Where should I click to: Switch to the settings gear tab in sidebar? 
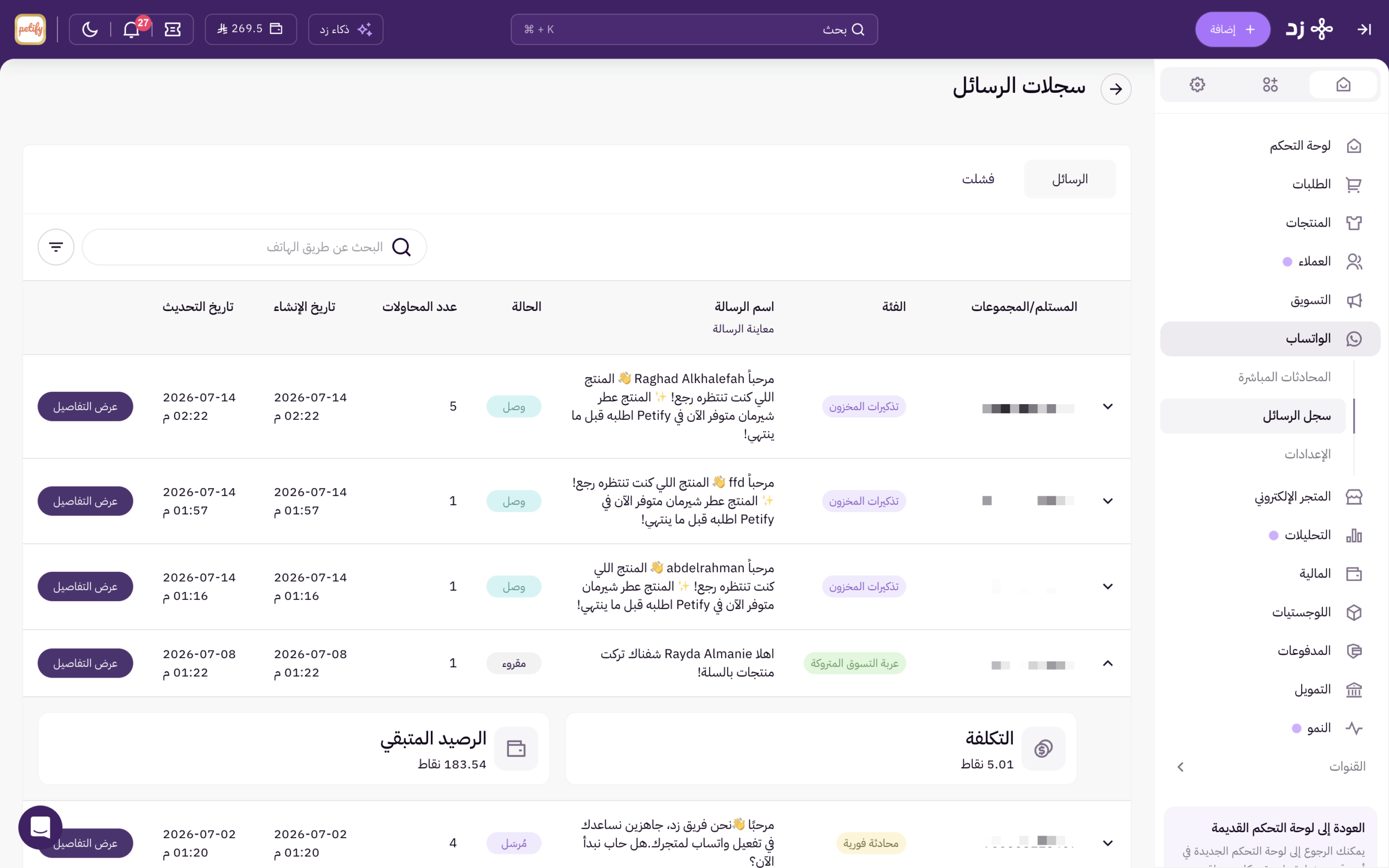1197,85
